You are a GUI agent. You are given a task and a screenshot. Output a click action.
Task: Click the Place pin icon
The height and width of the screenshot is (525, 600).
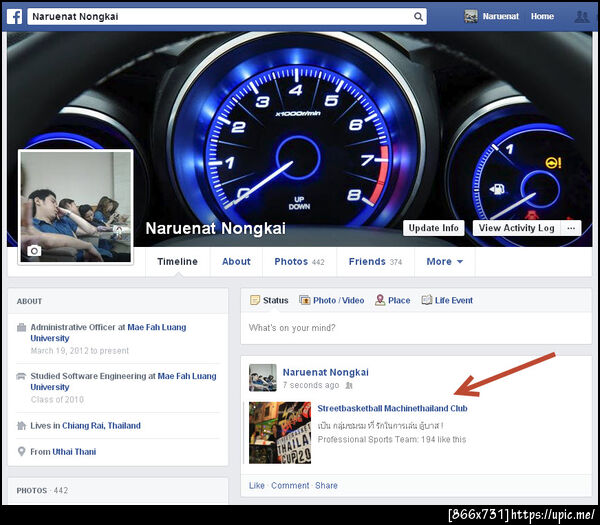tap(380, 300)
